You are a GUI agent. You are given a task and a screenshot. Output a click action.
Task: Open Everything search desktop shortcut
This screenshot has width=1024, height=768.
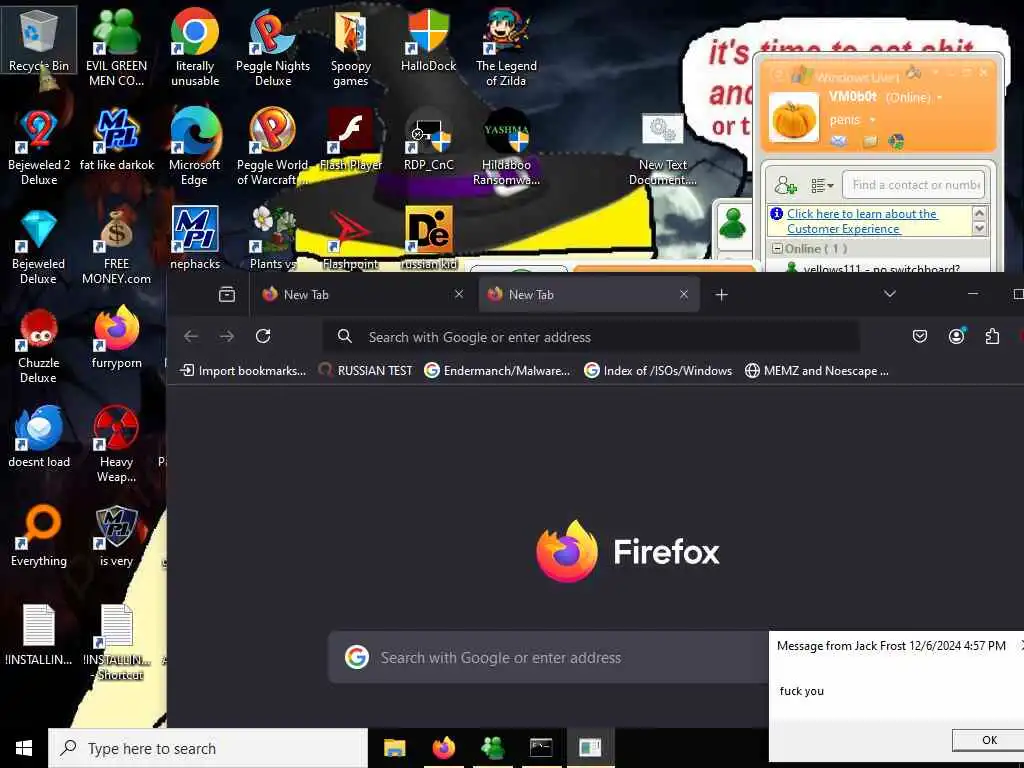(x=39, y=537)
